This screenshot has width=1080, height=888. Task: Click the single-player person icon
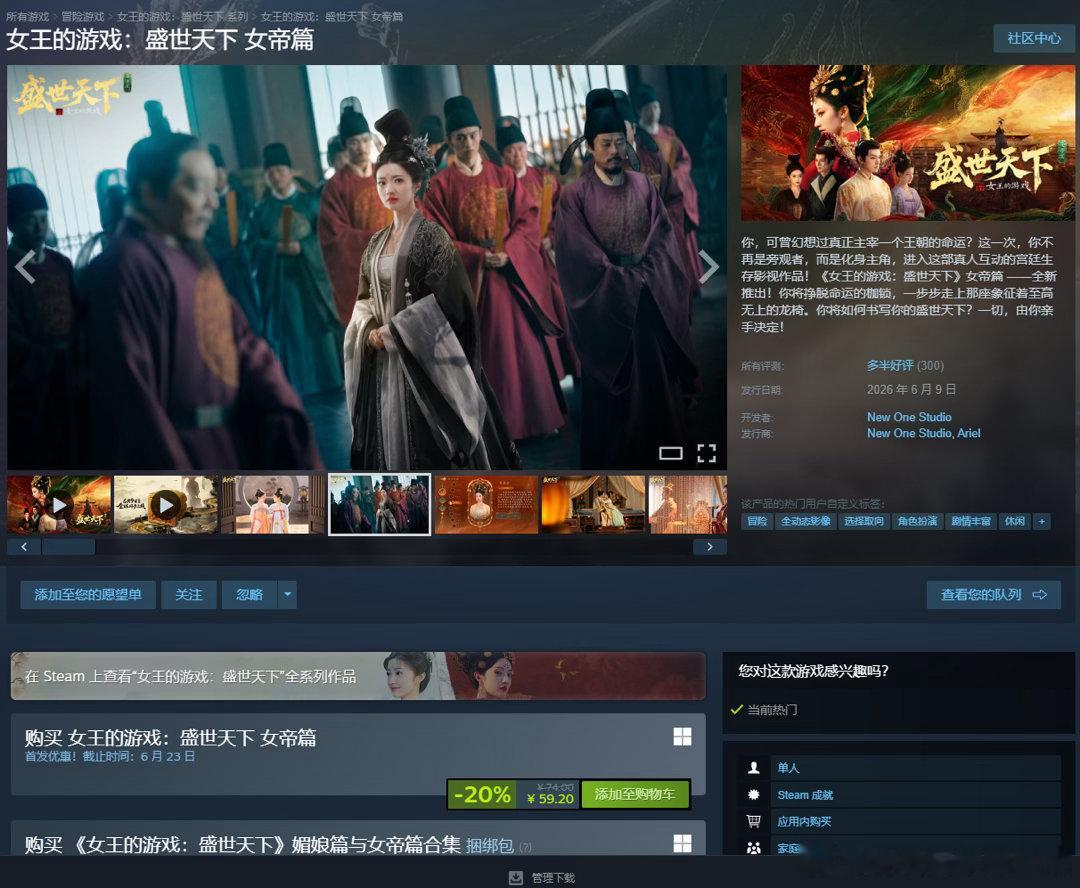[754, 767]
